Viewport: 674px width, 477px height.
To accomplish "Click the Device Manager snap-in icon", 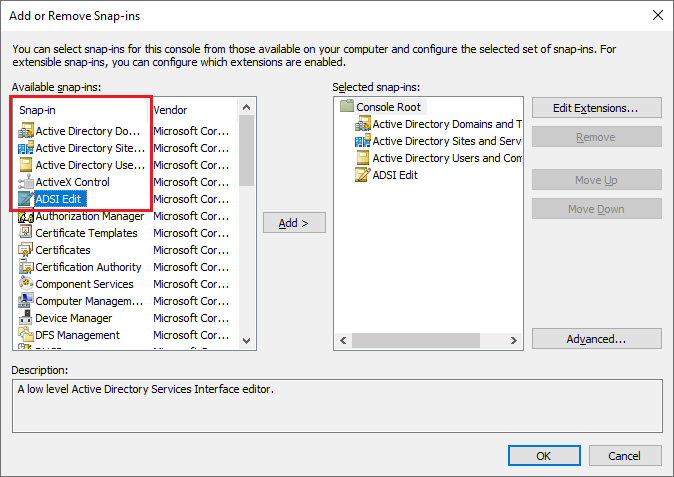I will click(26, 318).
